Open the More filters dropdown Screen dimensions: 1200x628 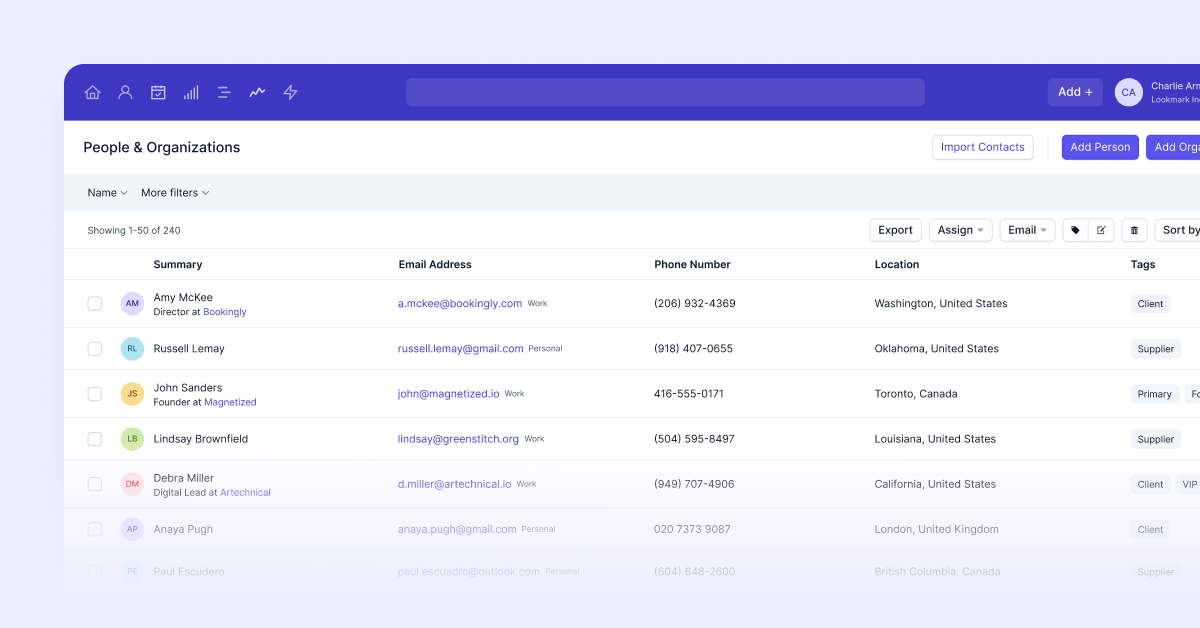point(175,192)
